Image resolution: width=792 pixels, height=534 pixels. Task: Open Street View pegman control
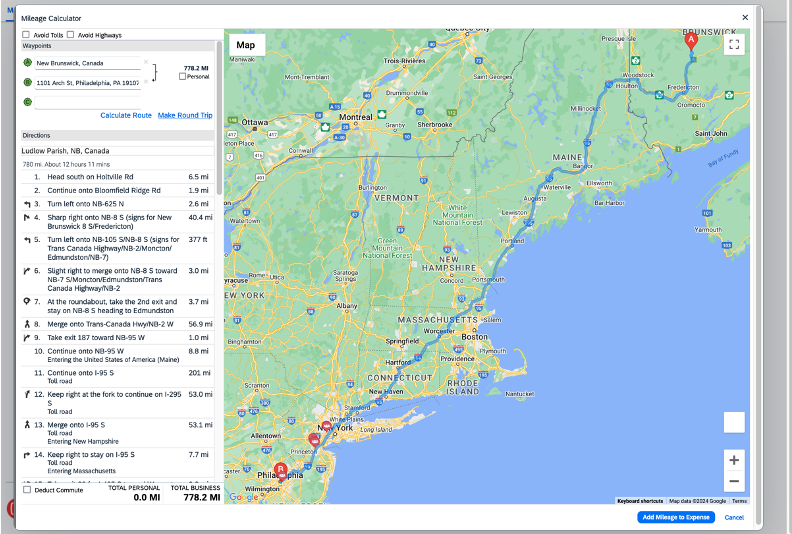[734, 422]
